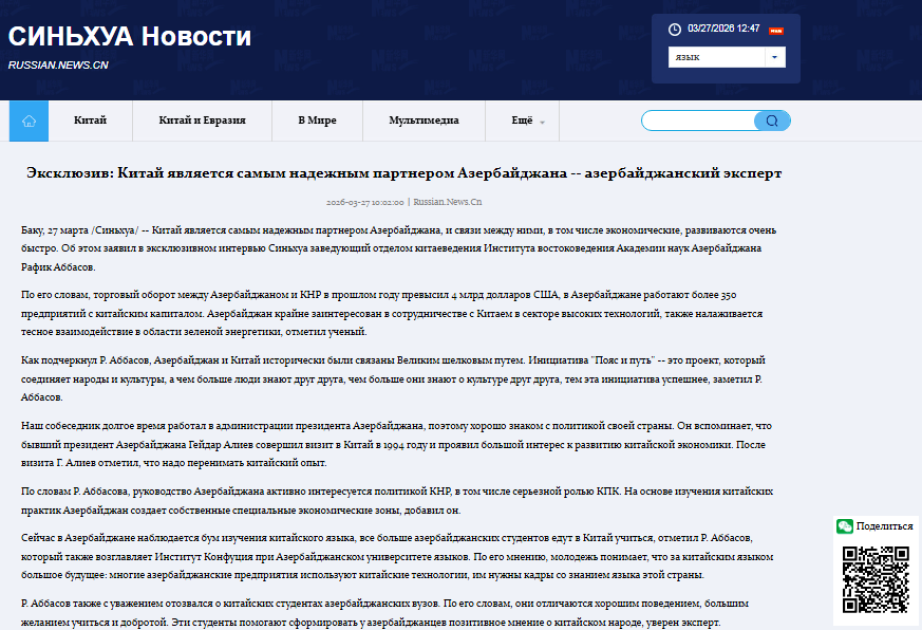Image resolution: width=922 pixels, height=630 pixels.
Task: Click the green WeChat share icon
Action: click(845, 526)
